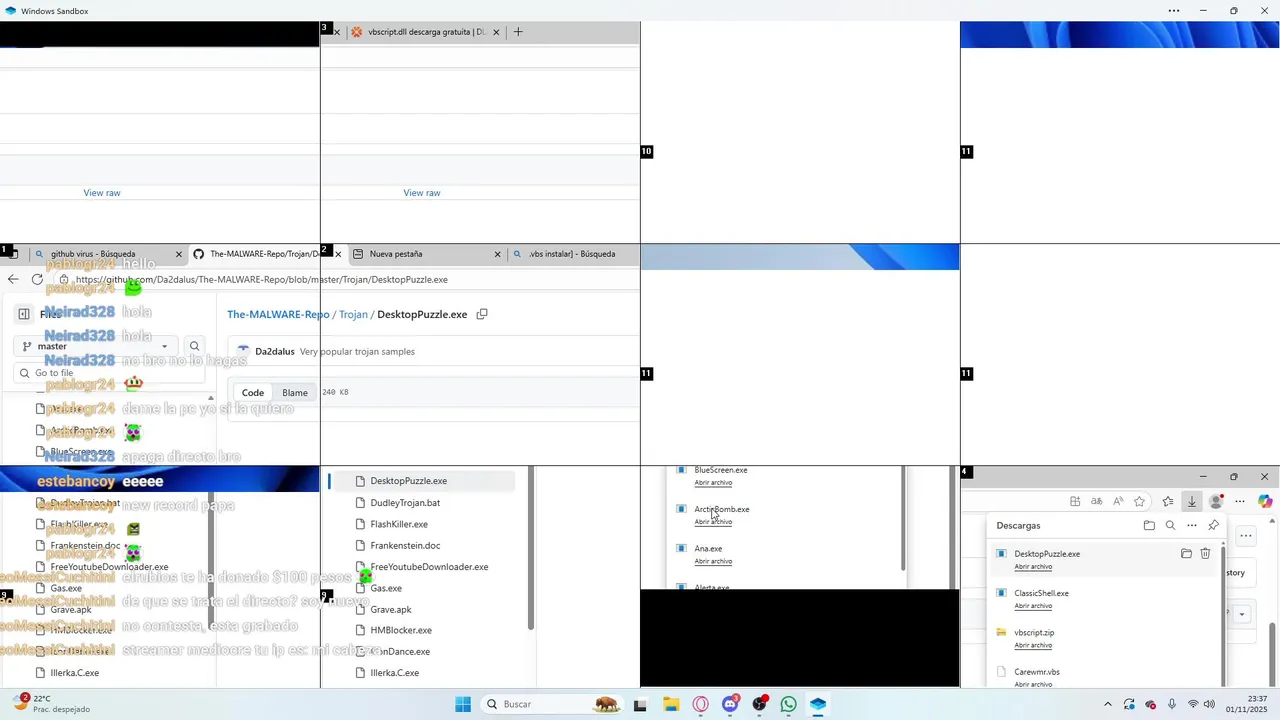Screen dimensions: 1280x720
Task: Copy file path icon beside DesktopPuzzle.exe breadcrumb
Action: click(482, 314)
